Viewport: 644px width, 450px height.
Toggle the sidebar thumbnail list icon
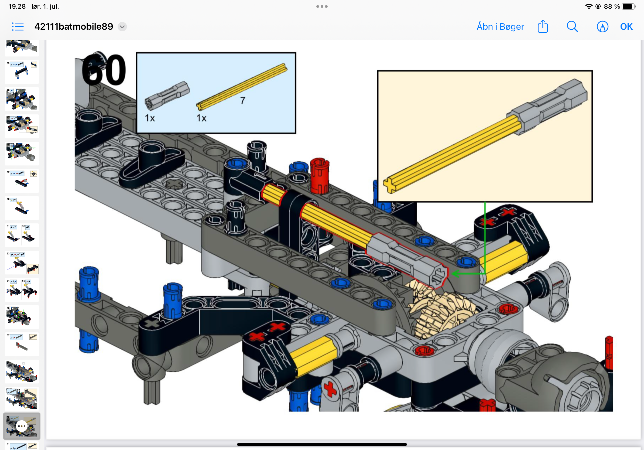tap(18, 26)
